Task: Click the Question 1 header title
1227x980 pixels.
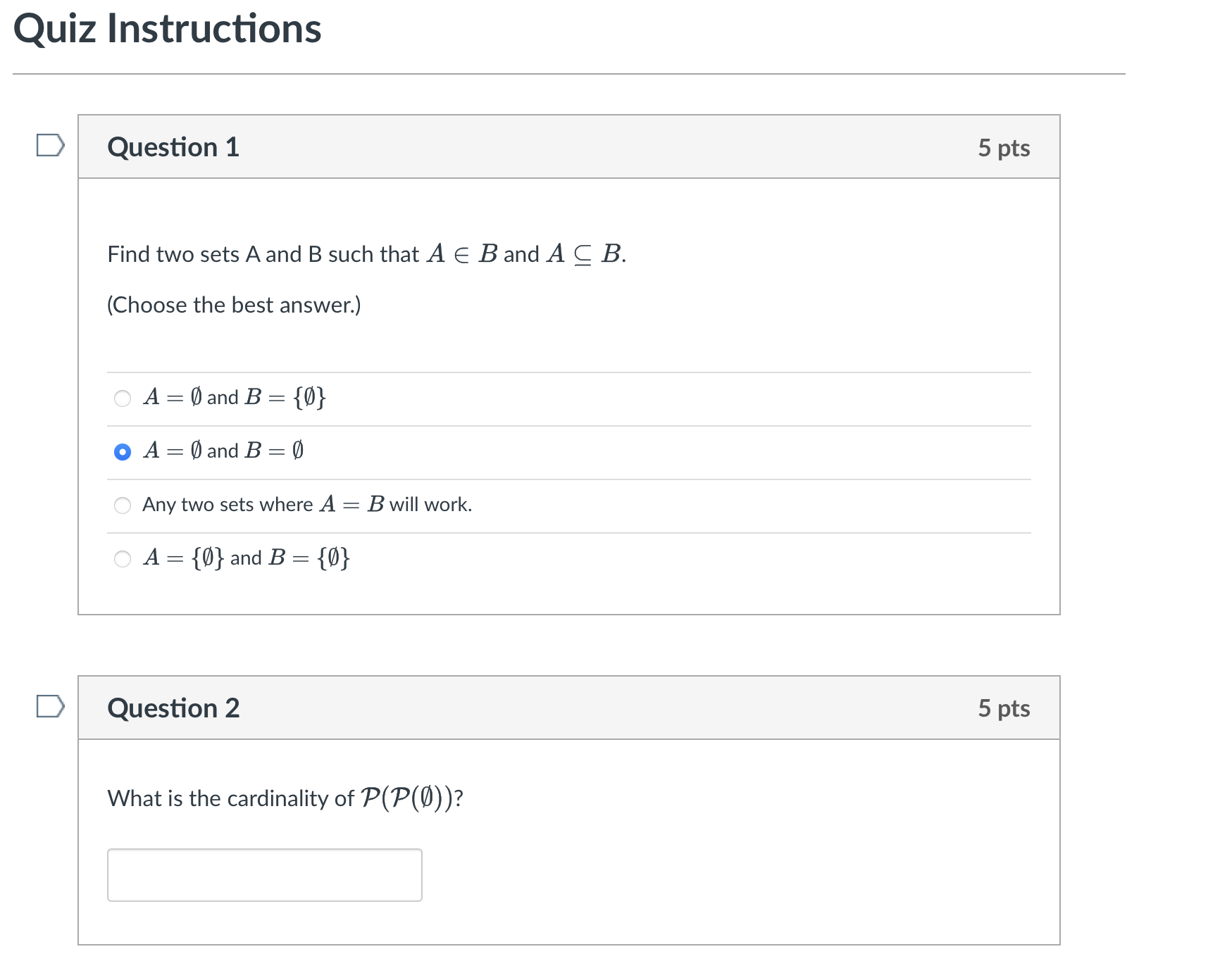Action: 173,147
